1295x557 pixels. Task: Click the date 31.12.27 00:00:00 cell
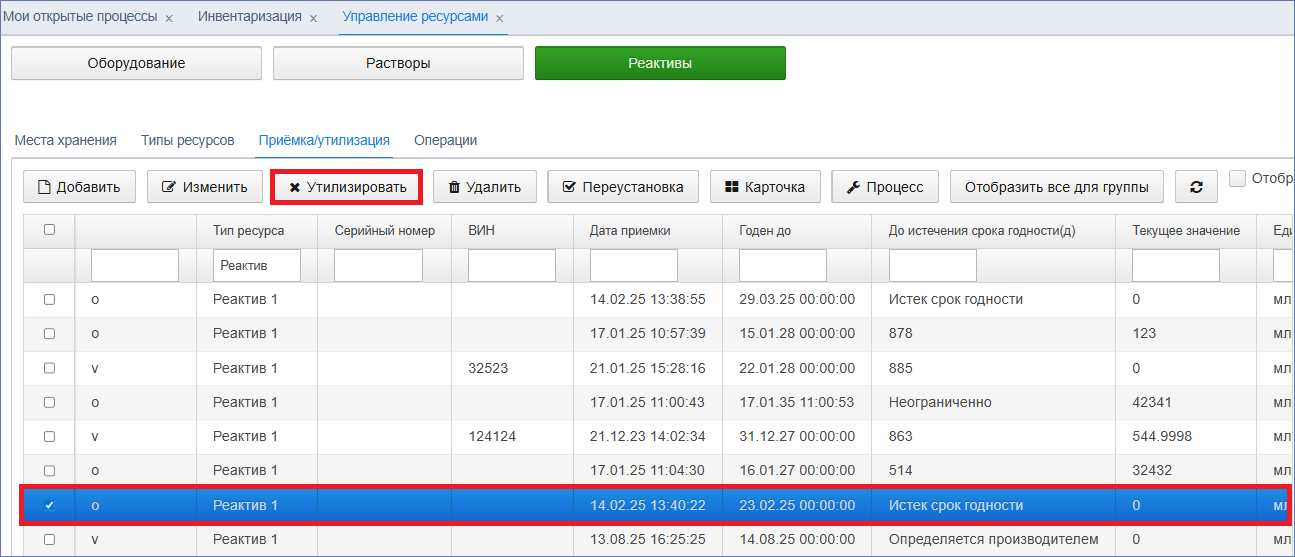tap(797, 437)
